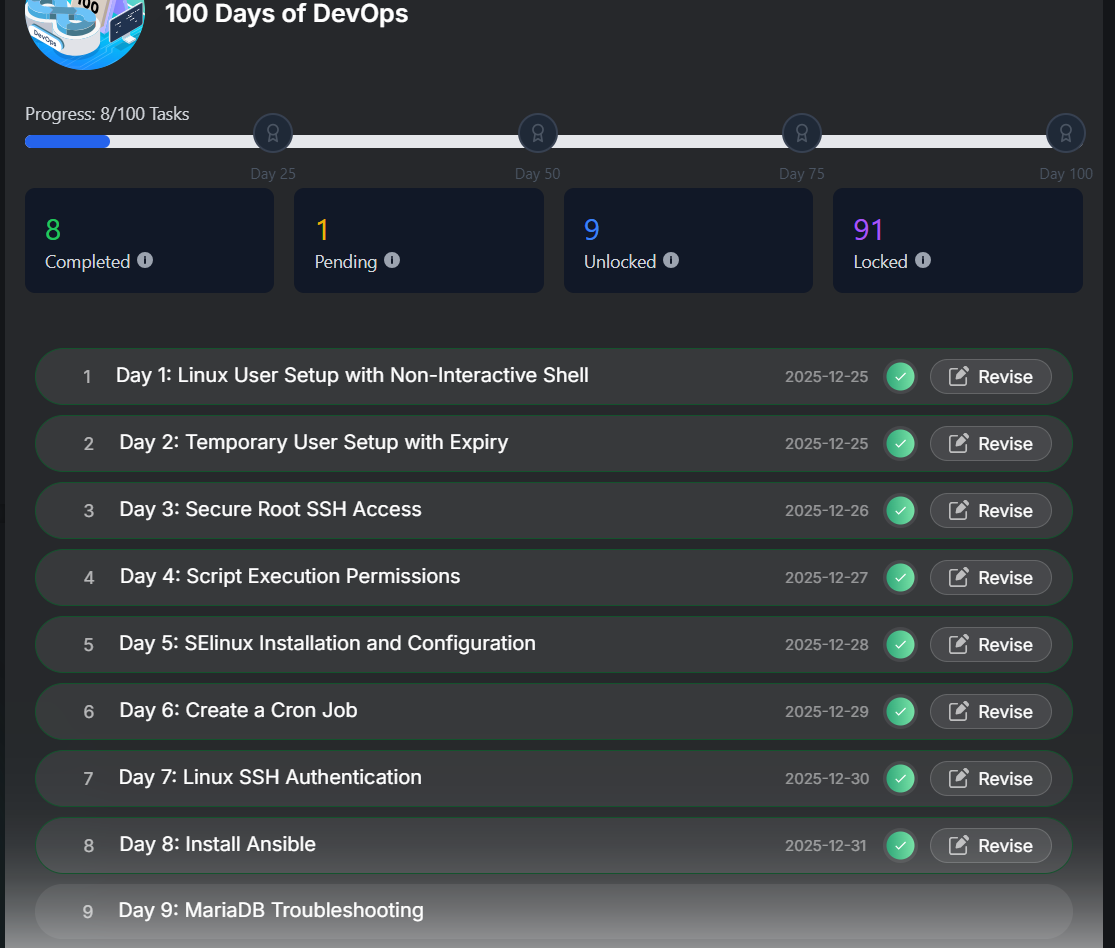Screen dimensions: 1115x948
Task: Click info icon next to Unlocked
Action: [x=671, y=260]
